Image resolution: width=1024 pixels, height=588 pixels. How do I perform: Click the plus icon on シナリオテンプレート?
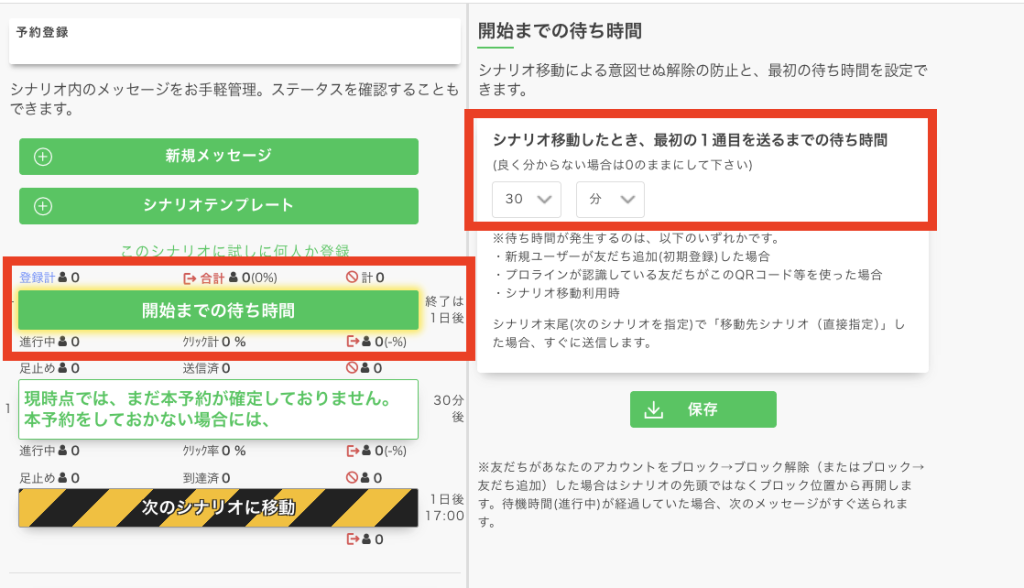[x=43, y=206]
